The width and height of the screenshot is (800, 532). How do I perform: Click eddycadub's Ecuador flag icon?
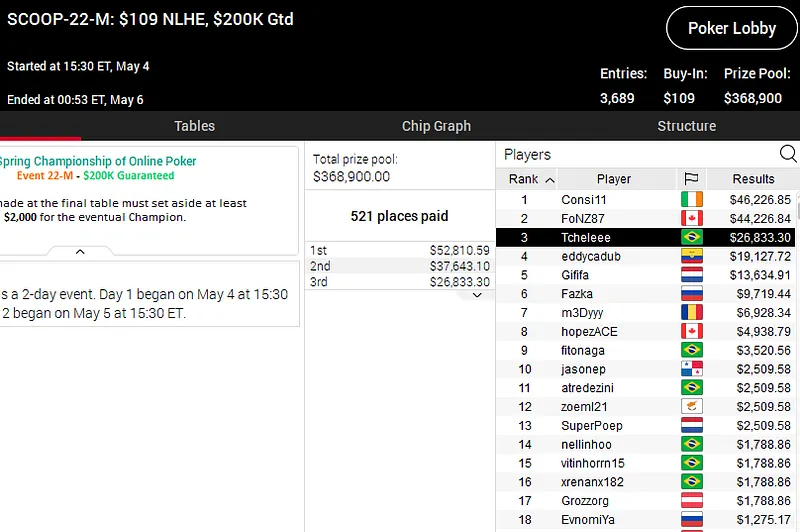click(x=691, y=256)
